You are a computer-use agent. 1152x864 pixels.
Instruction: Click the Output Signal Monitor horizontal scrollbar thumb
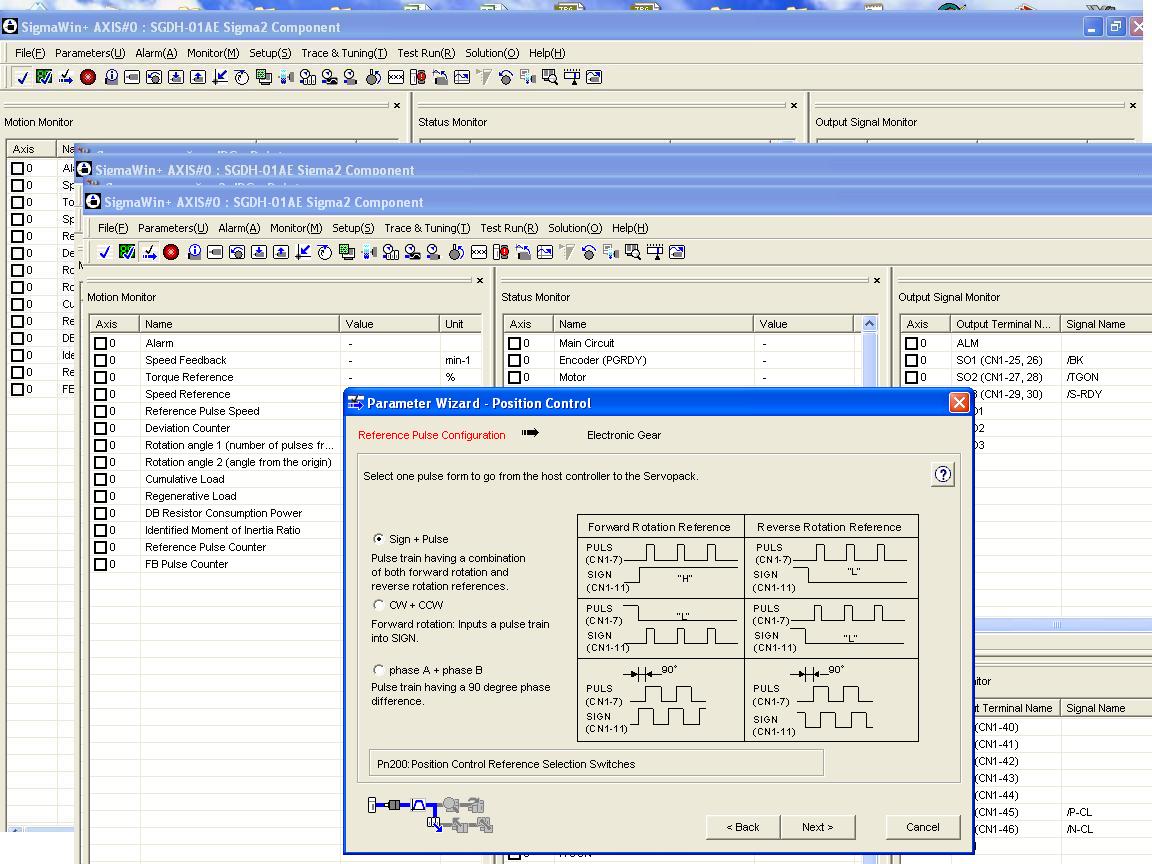(x=1056, y=624)
